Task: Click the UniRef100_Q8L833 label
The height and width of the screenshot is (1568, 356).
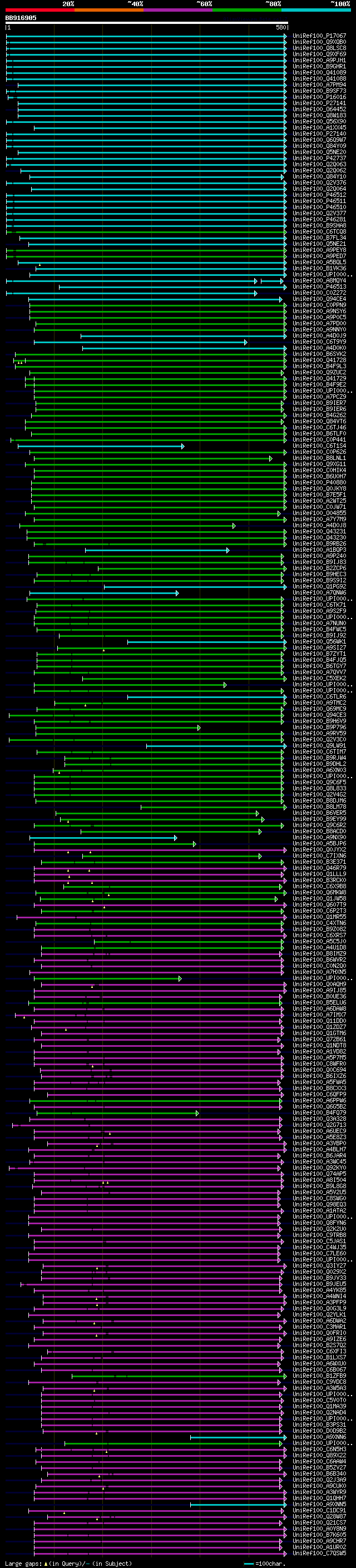Action: [319, 789]
